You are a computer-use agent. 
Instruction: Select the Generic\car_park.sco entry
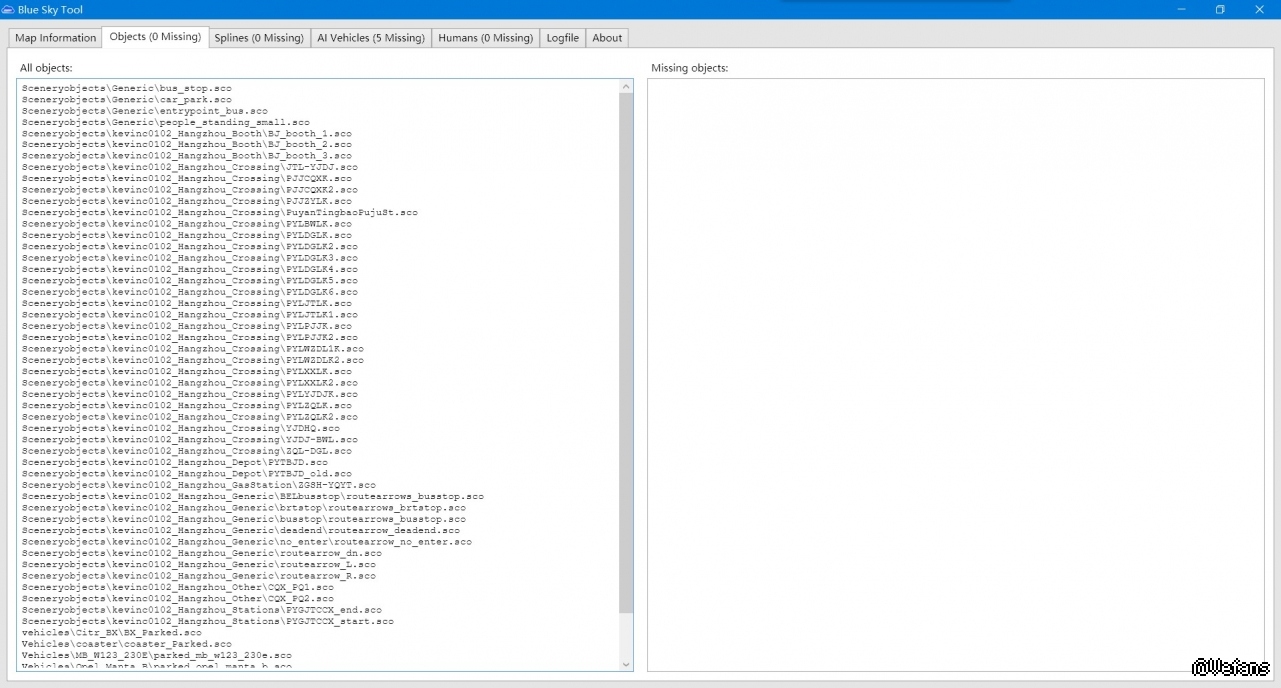point(126,100)
